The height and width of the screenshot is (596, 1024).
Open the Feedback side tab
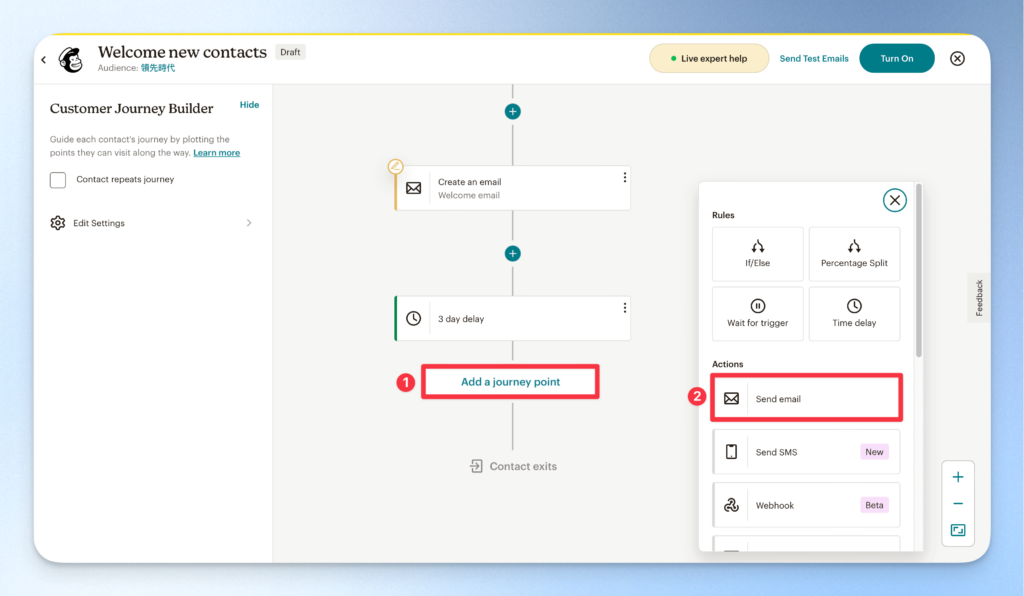[978, 298]
